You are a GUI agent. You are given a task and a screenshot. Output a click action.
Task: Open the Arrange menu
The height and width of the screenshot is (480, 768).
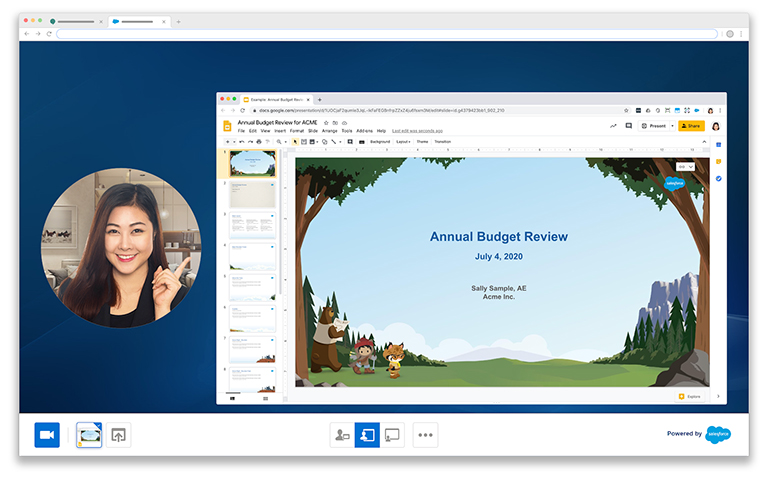pos(330,131)
